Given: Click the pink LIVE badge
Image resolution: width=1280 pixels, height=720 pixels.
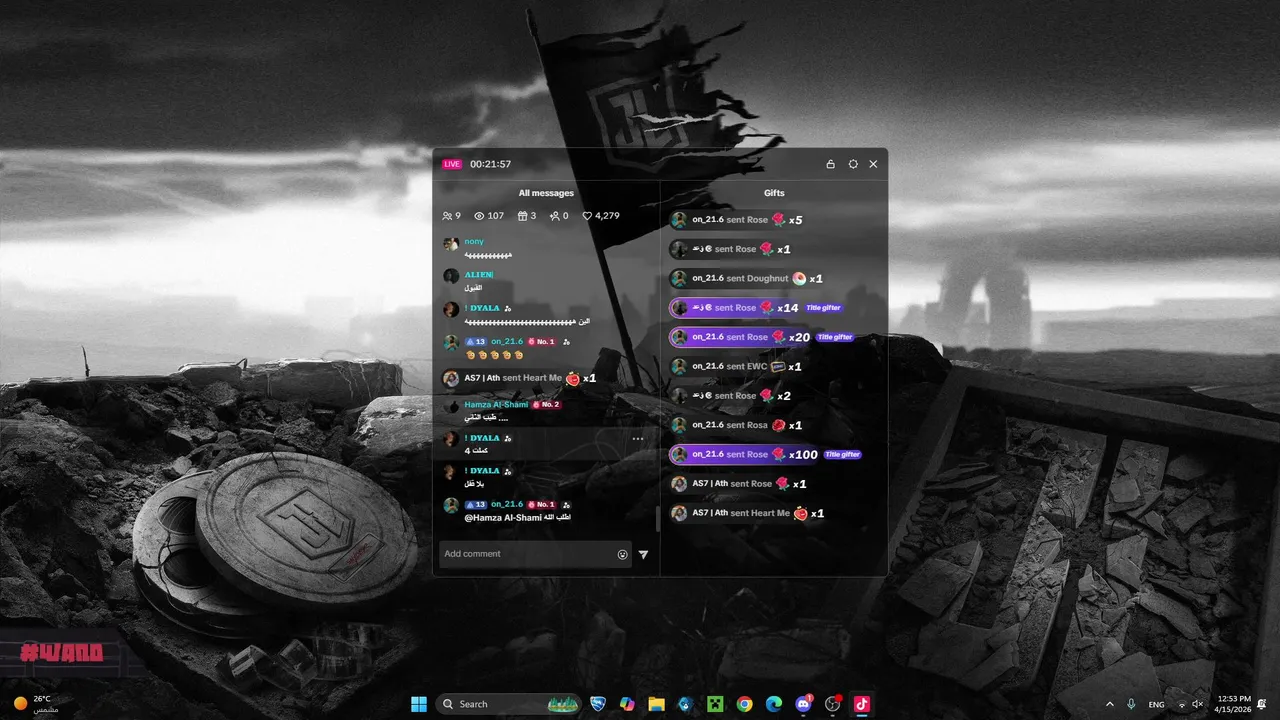Looking at the screenshot, I should pyautogui.click(x=452, y=164).
